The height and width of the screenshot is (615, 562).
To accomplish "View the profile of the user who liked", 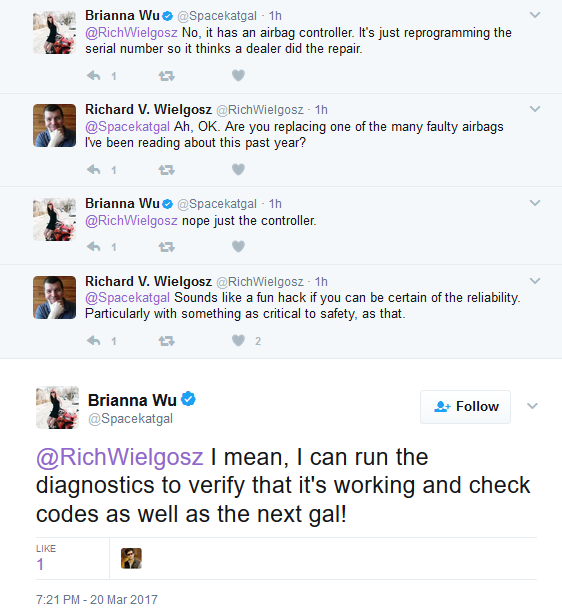I will pos(131,558).
